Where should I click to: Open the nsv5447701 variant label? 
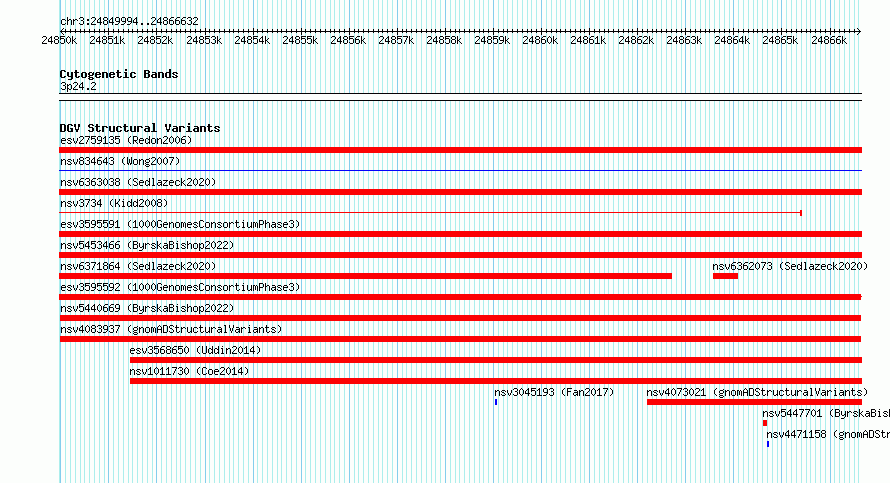coord(826,413)
